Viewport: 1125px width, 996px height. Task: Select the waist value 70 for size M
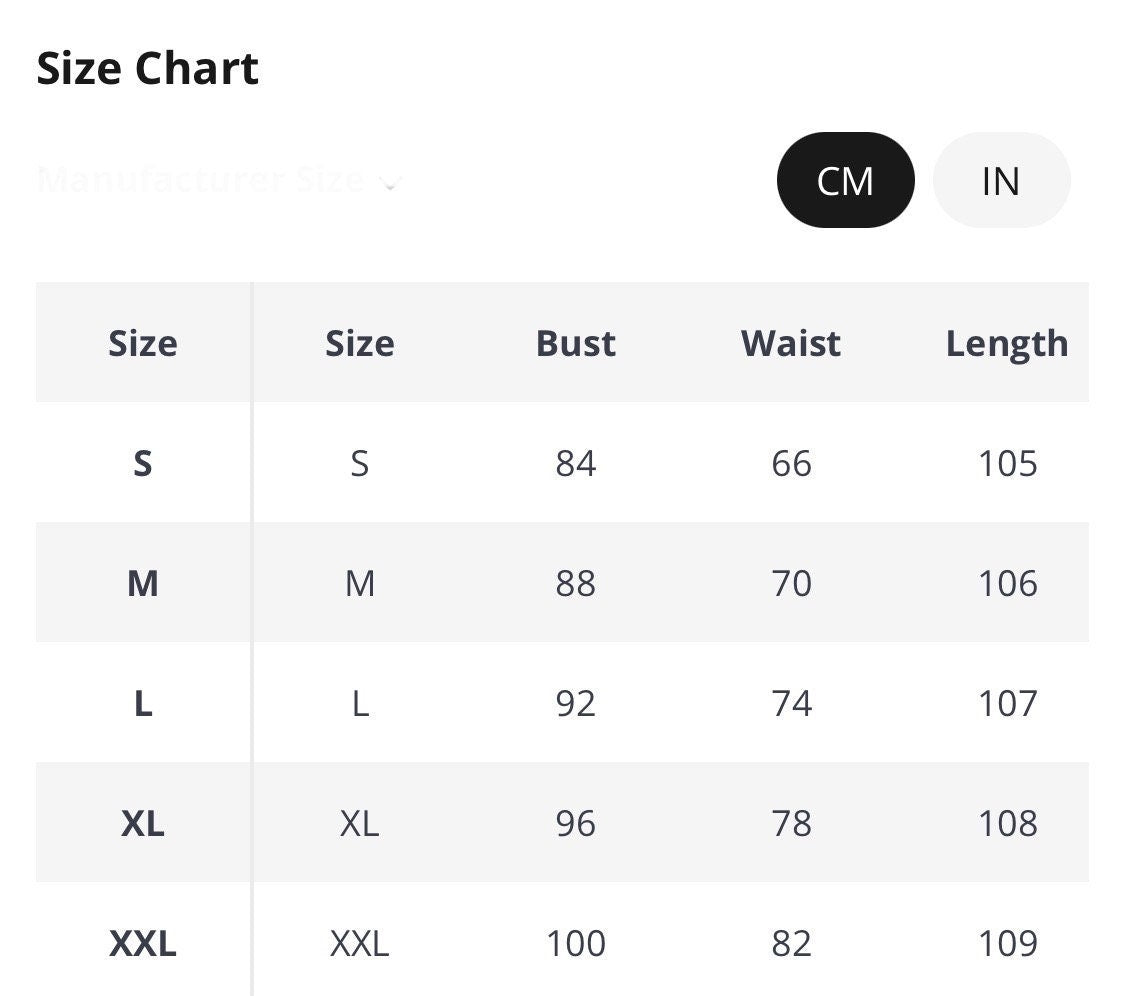pyautogui.click(x=790, y=583)
